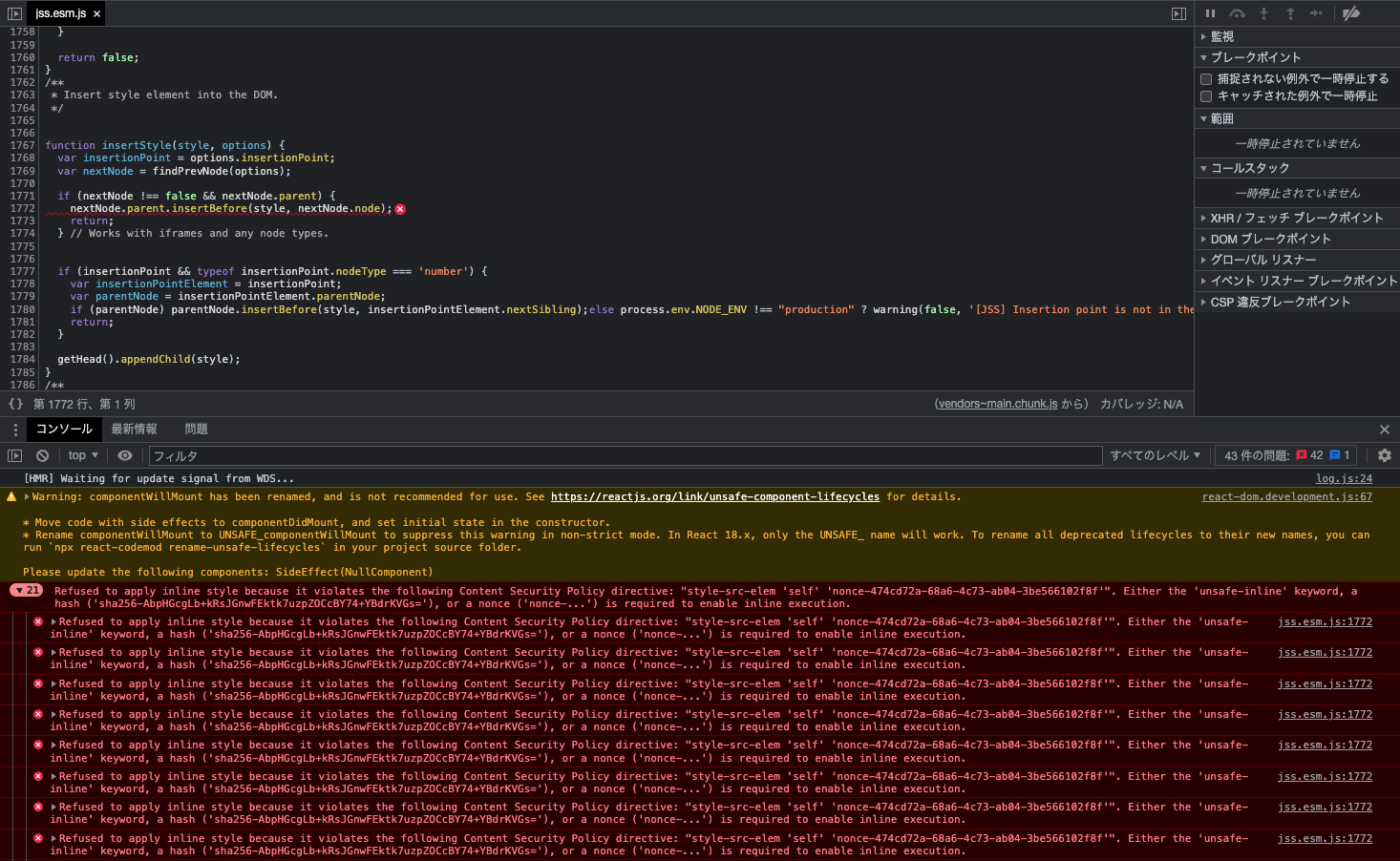
Task: Pause script execution
Action: pos(1210,13)
